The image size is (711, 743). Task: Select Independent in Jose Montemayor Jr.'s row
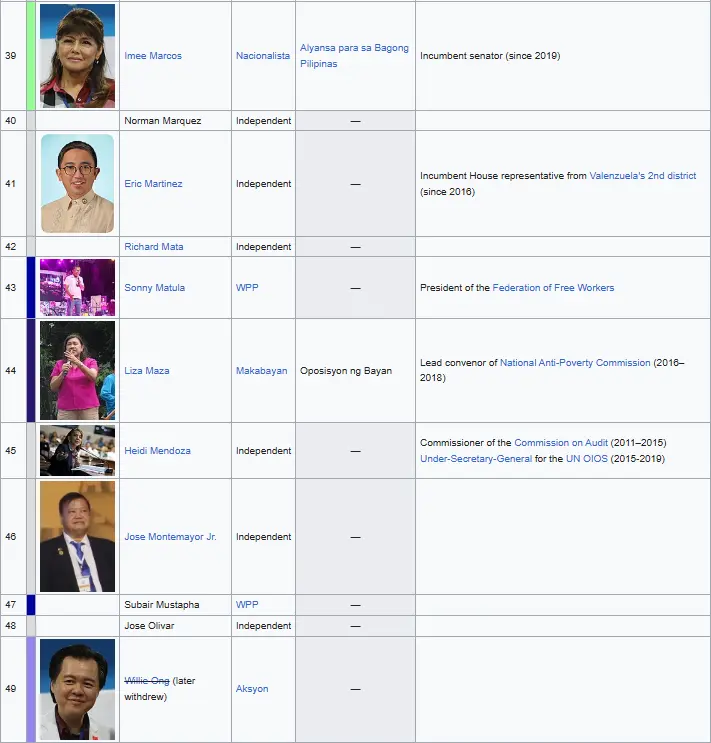click(264, 536)
